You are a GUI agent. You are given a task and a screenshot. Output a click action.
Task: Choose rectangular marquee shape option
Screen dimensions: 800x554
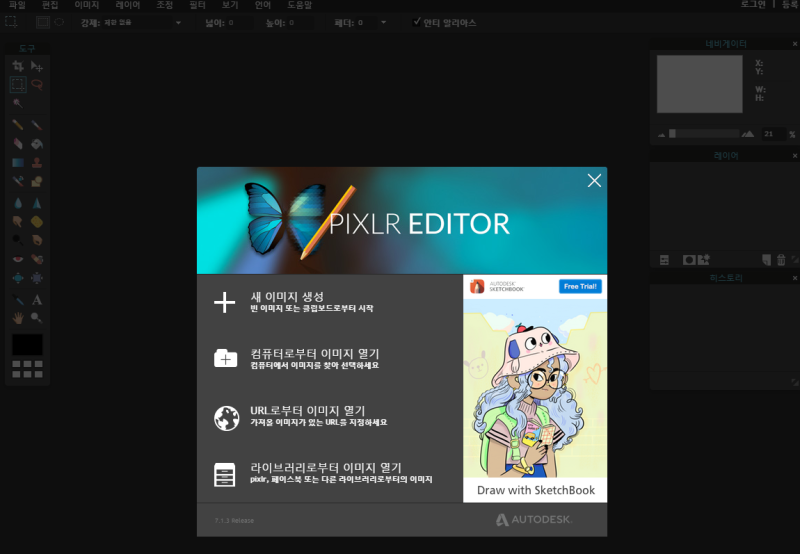tap(43, 22)
